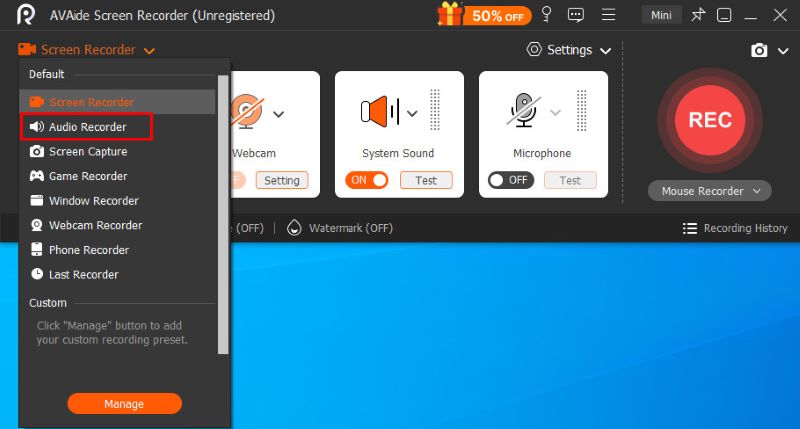
Task: Expand the Settings dropdown arrow
Action: coord(605,51)
